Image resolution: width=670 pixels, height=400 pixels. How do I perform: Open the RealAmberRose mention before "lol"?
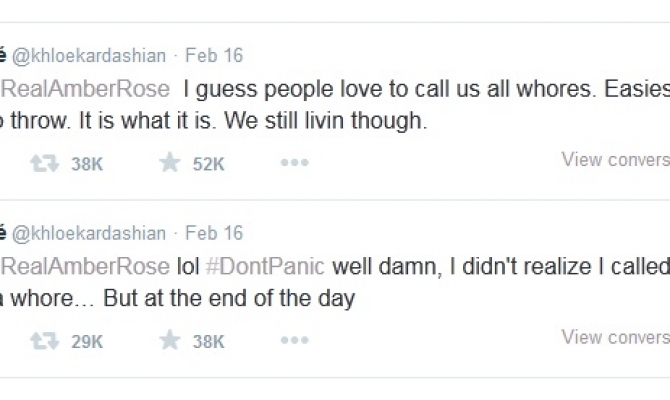click(85, 267)
